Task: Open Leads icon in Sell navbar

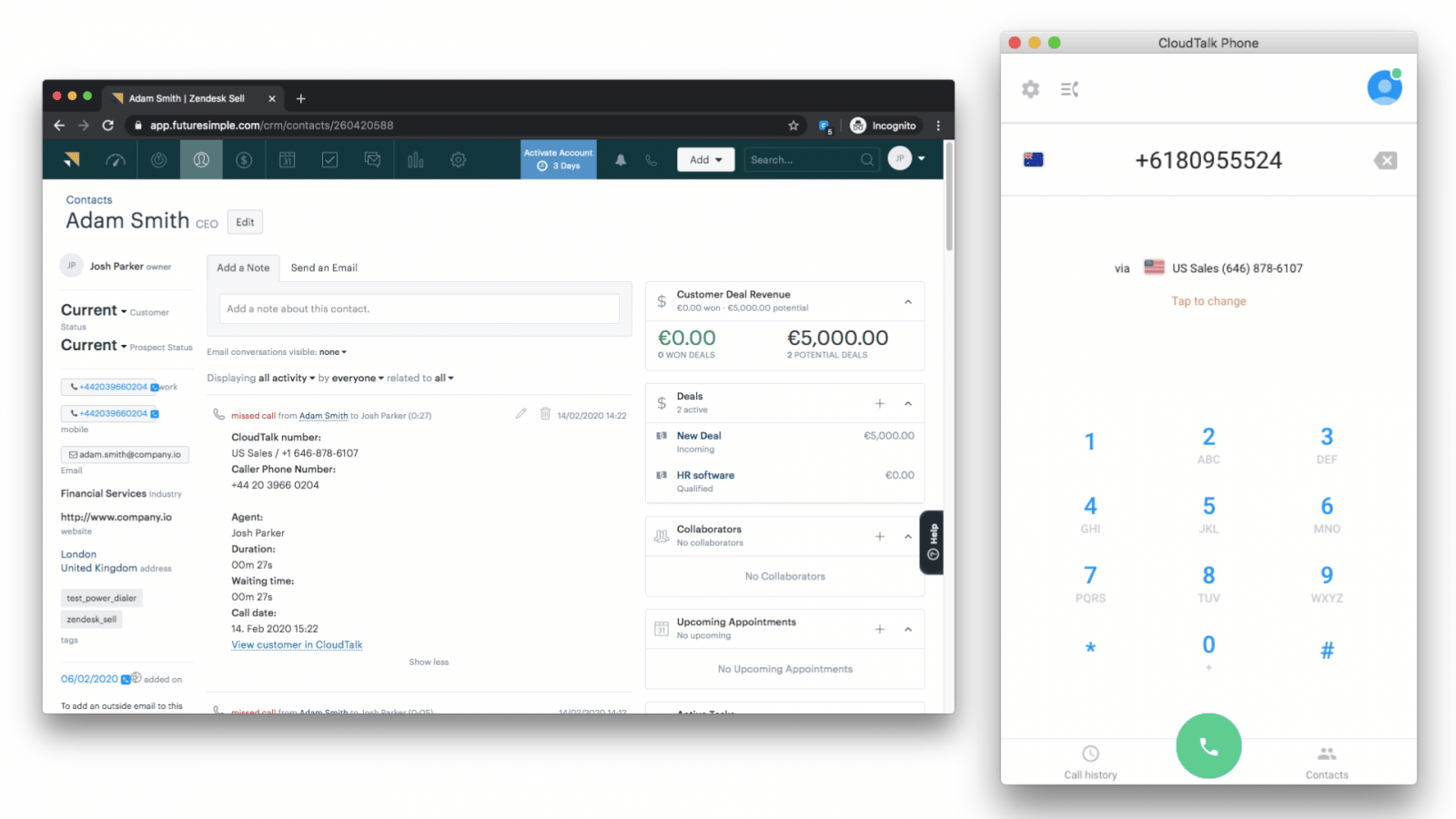Action: click(x=158, y=160)
